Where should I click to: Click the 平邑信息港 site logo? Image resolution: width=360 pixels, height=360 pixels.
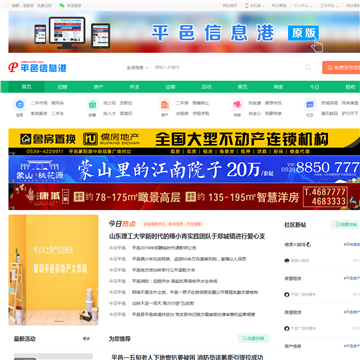tap(37, 67)
